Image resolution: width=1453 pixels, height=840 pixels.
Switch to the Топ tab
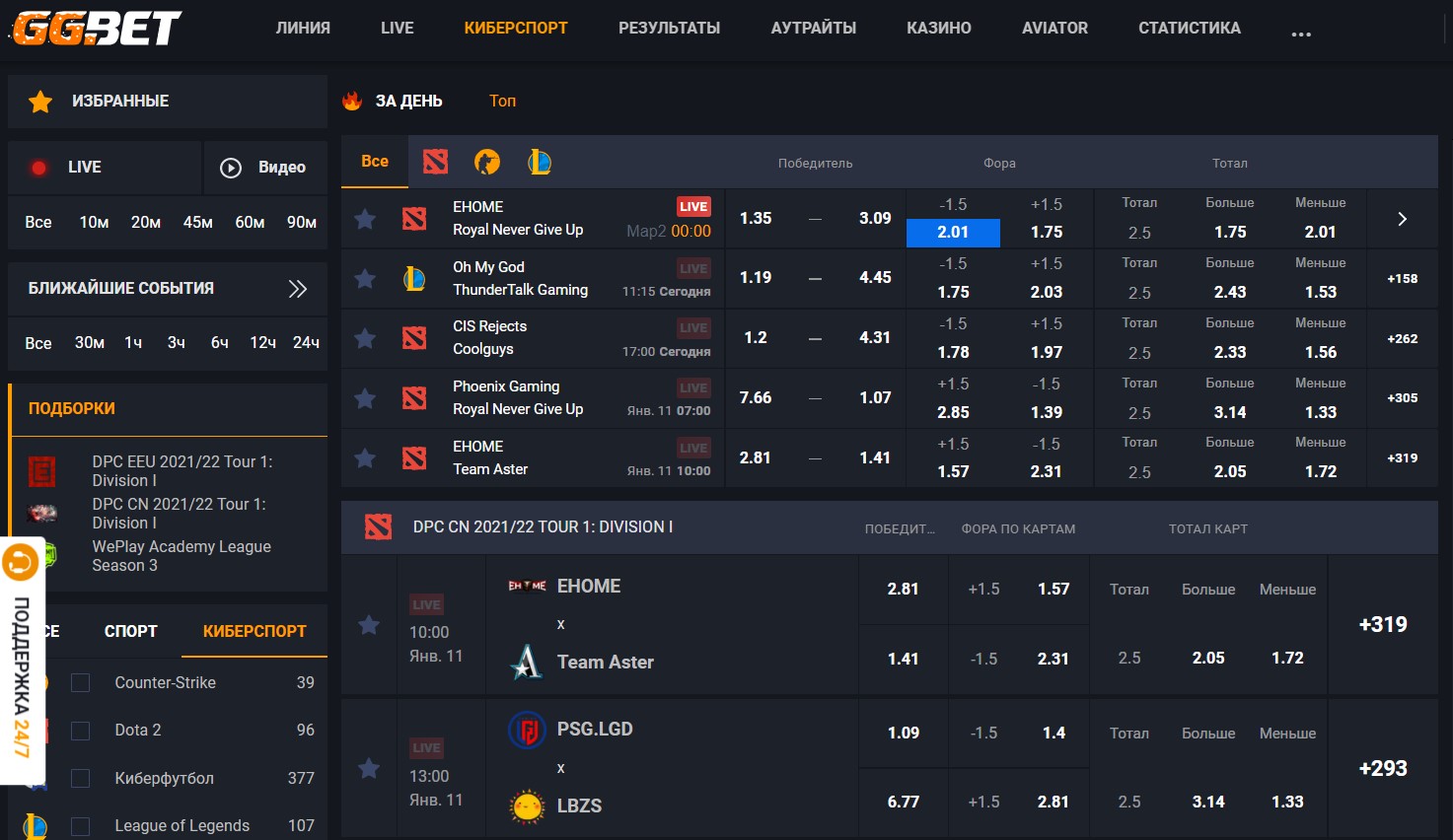(x=502, y=101)
